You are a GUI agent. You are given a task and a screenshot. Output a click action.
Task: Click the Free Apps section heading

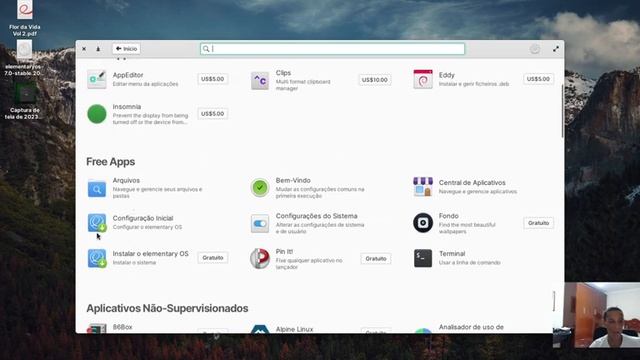[x=111, y=162]
